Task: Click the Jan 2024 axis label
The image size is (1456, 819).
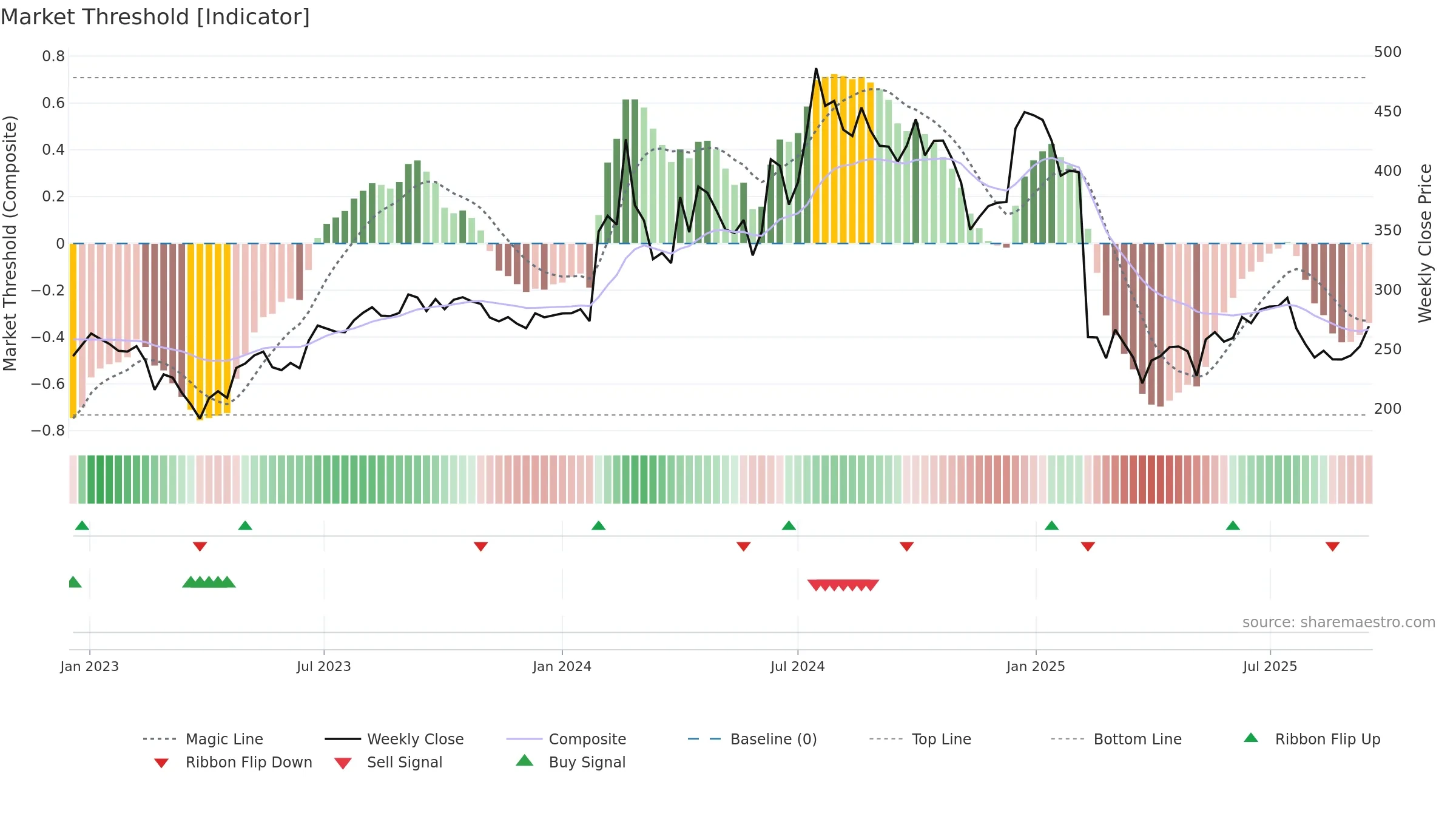Action: click(x=562, y=666)
